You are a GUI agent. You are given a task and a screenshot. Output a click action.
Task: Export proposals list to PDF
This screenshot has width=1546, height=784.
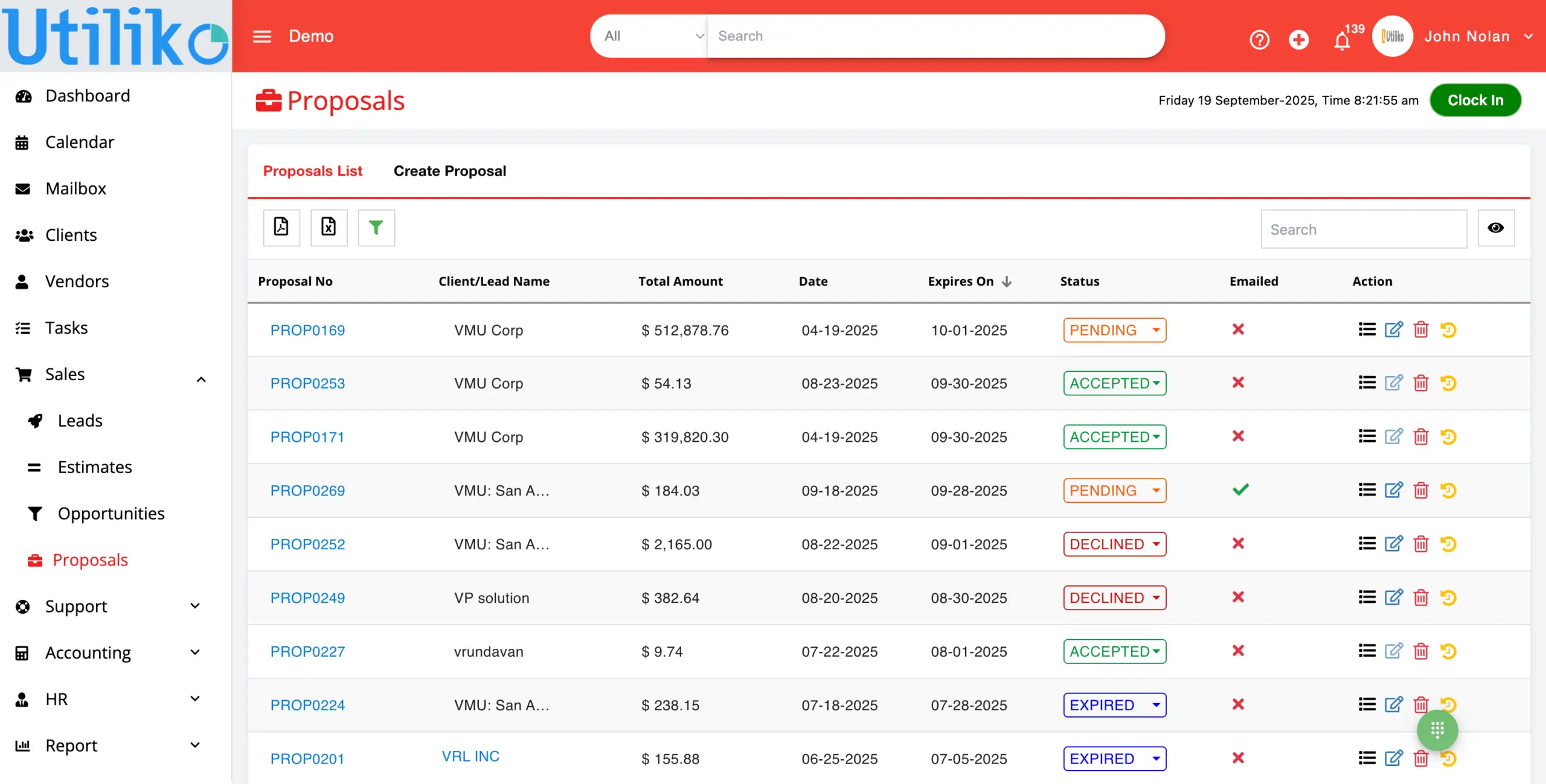pos(281,228)
